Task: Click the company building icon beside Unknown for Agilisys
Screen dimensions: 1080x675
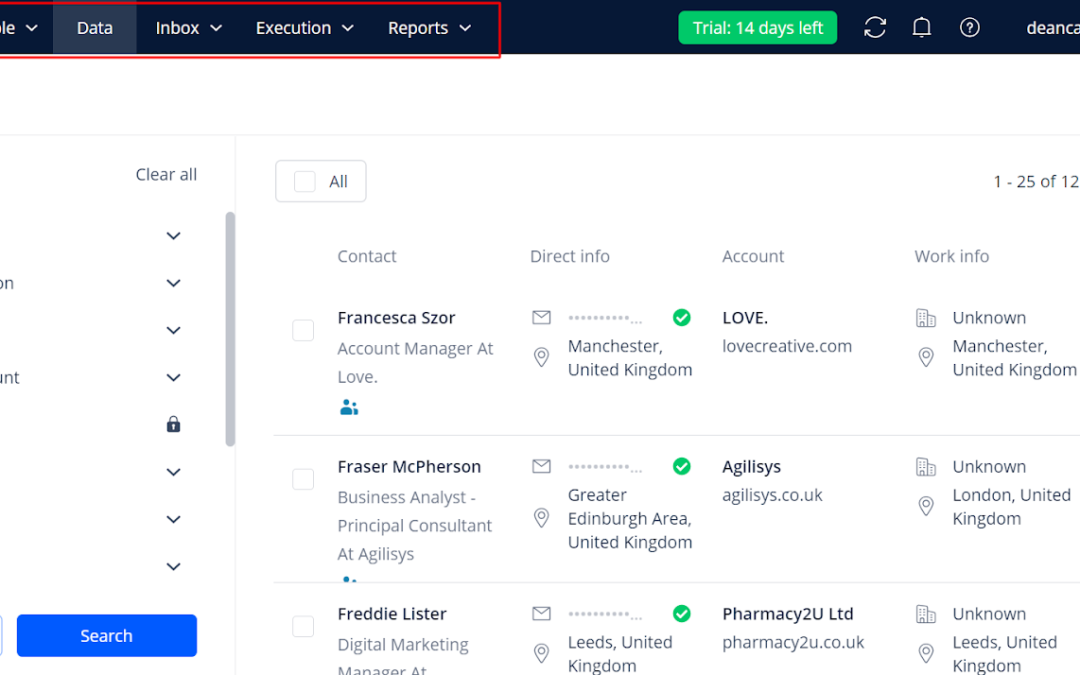Action: coord(925,466)
